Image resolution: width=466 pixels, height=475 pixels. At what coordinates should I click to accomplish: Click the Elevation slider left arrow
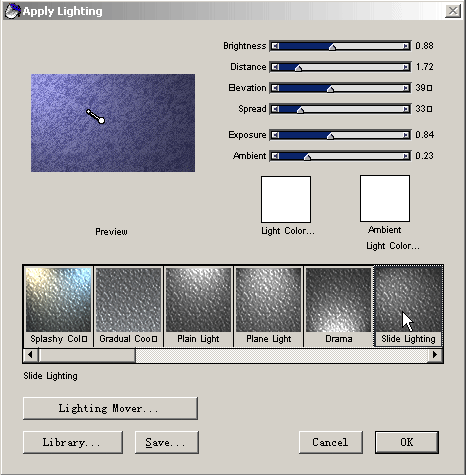click(275, 88)
